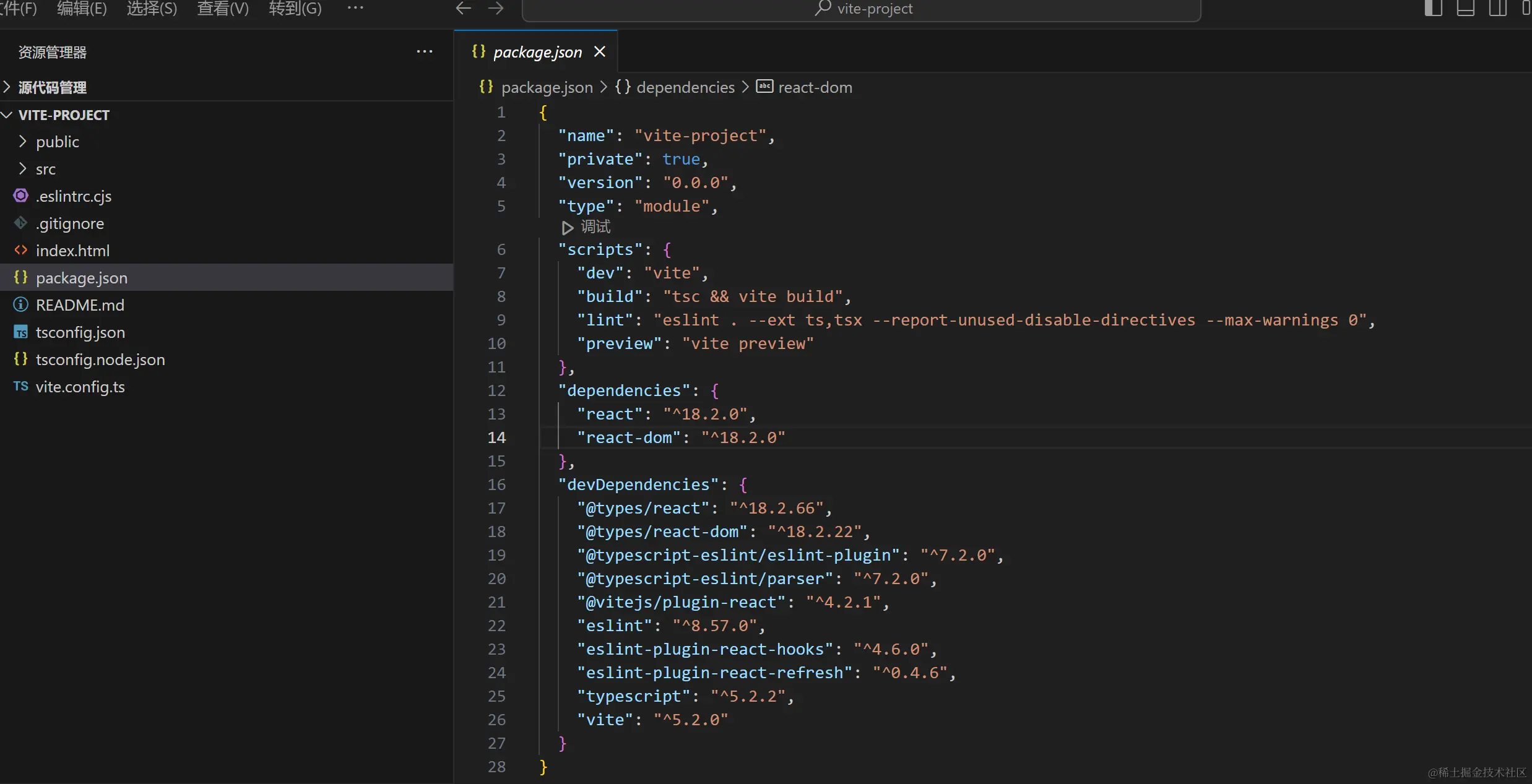1532x784 pixels.
Task: Go forward with the right arrow
Action: coord(496,8)
